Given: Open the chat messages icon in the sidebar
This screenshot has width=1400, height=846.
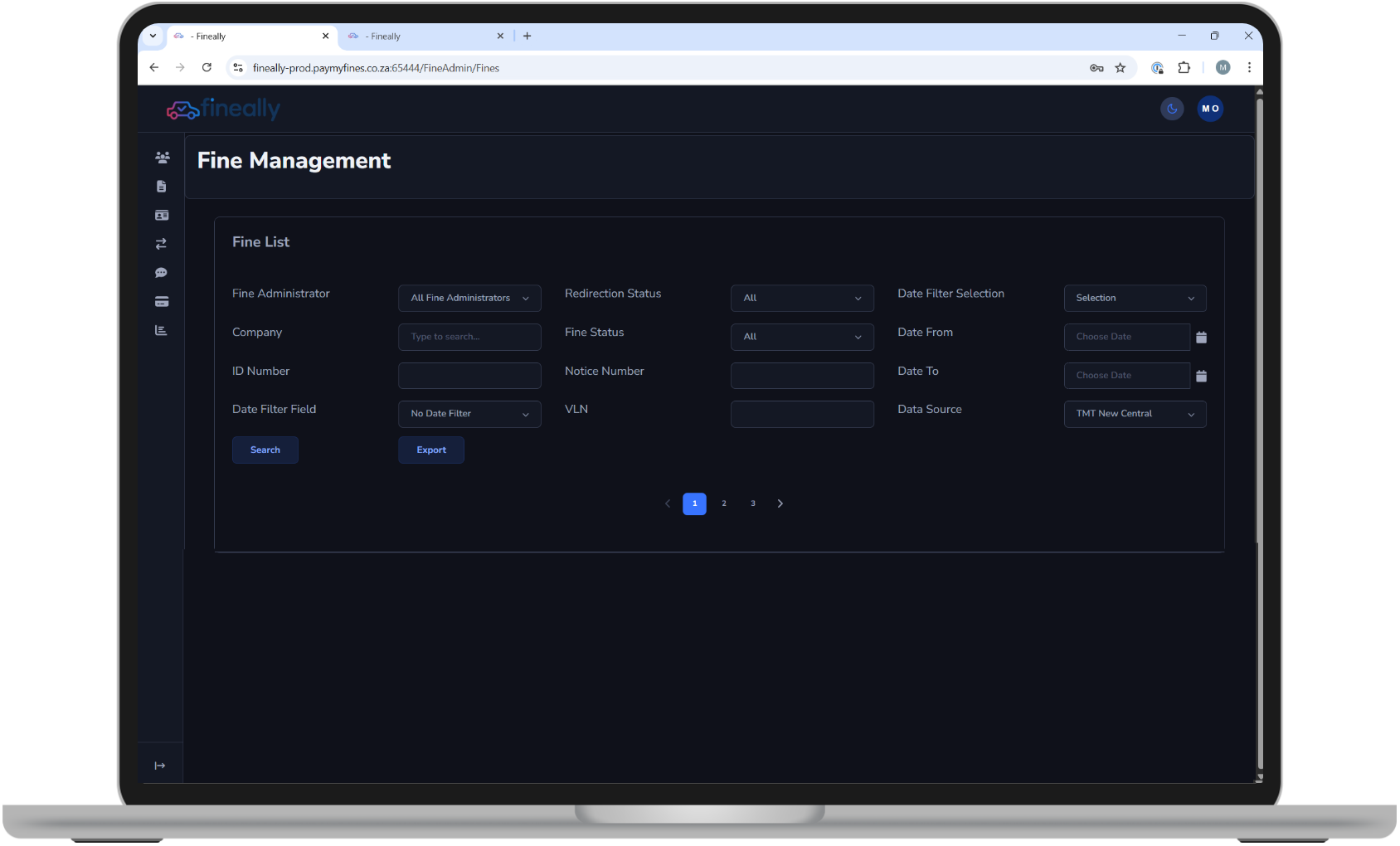Looking at the screenshot, I should tap(162, 272).
